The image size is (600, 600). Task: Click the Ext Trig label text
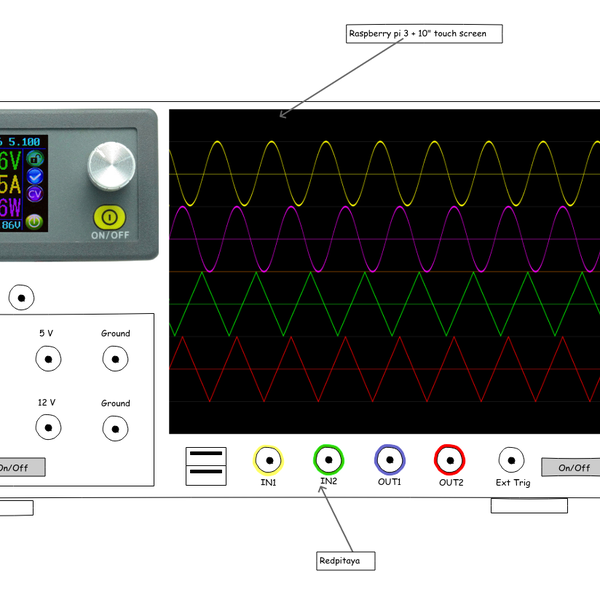tap(513, 483)
